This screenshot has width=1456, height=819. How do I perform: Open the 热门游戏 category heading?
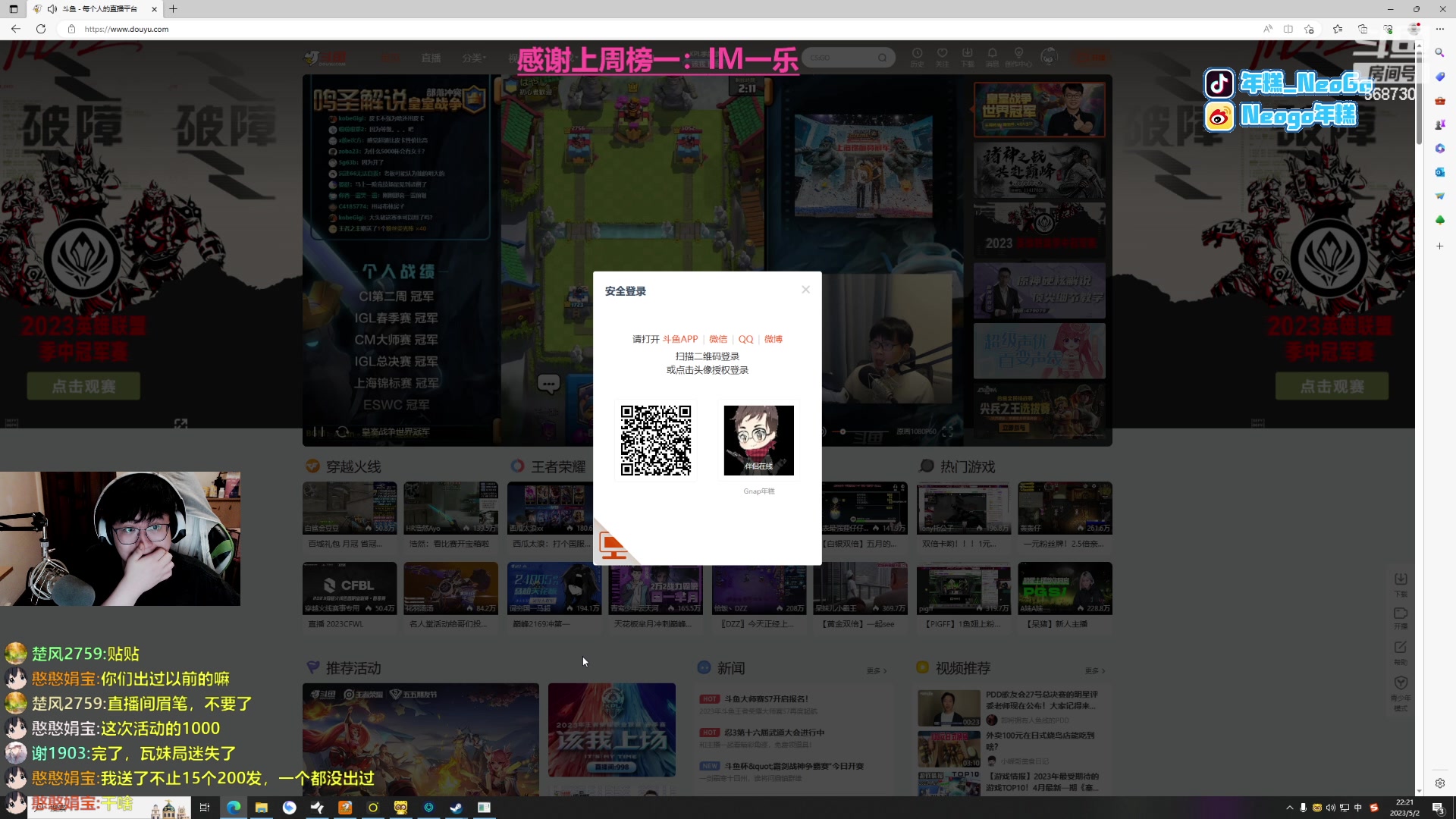[x=968, y=466]
